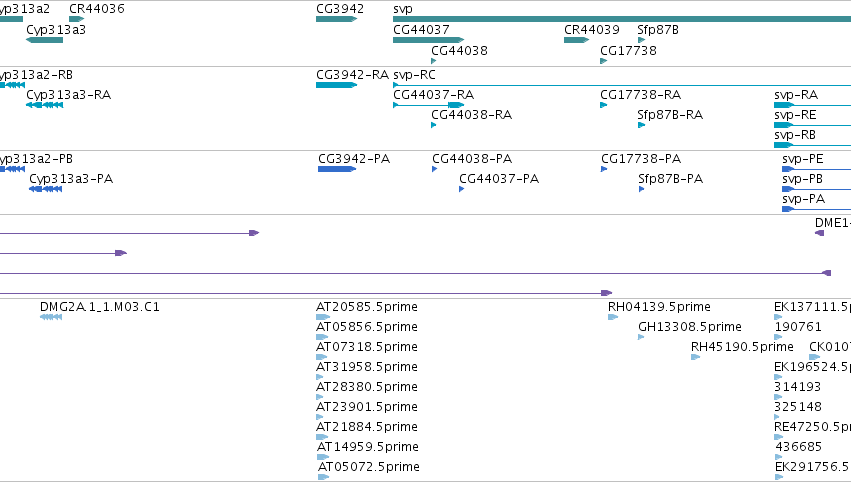Click the svp-PE protein label
851x482 pixels.
pos(803,158)
